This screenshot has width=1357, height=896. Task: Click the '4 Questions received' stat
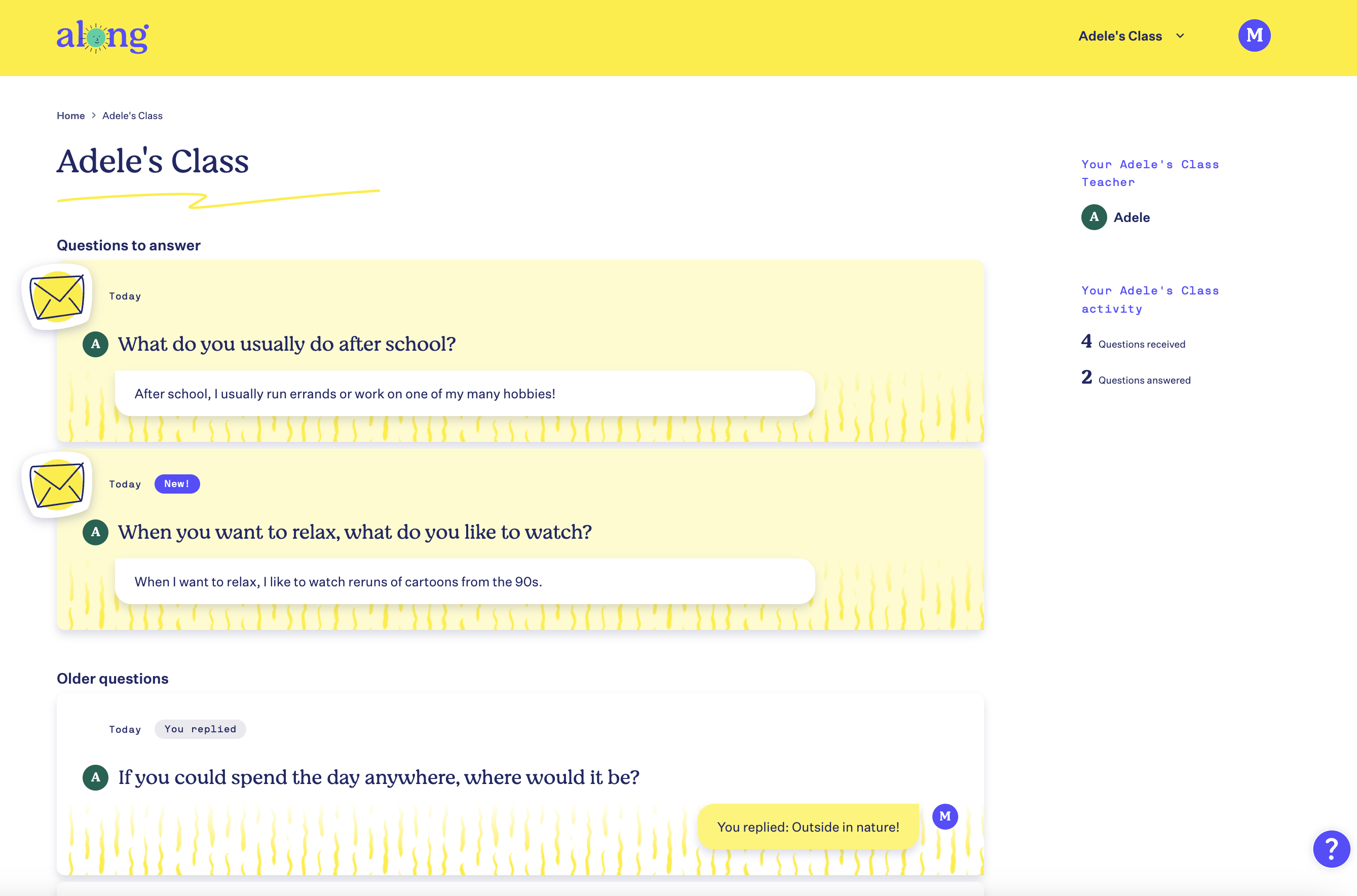point(1133,342)
